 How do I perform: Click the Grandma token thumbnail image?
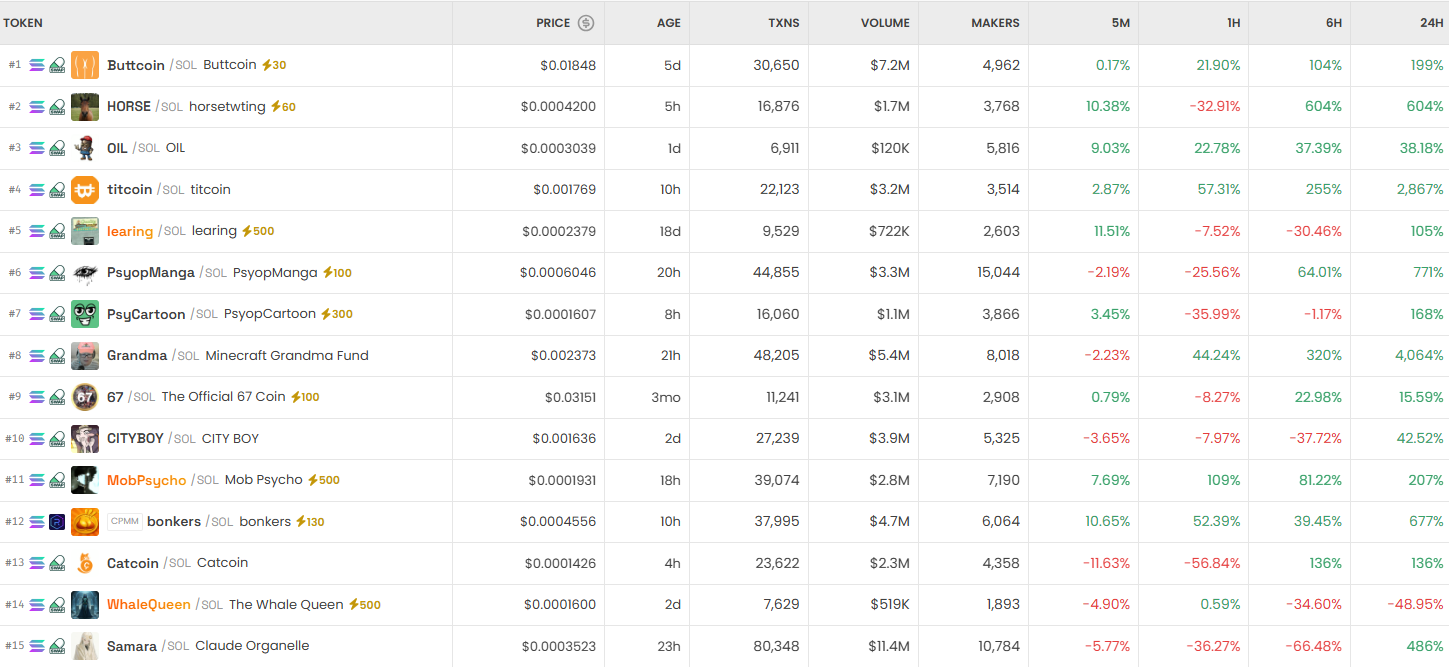pyautogui.click(x=85, y=356)
